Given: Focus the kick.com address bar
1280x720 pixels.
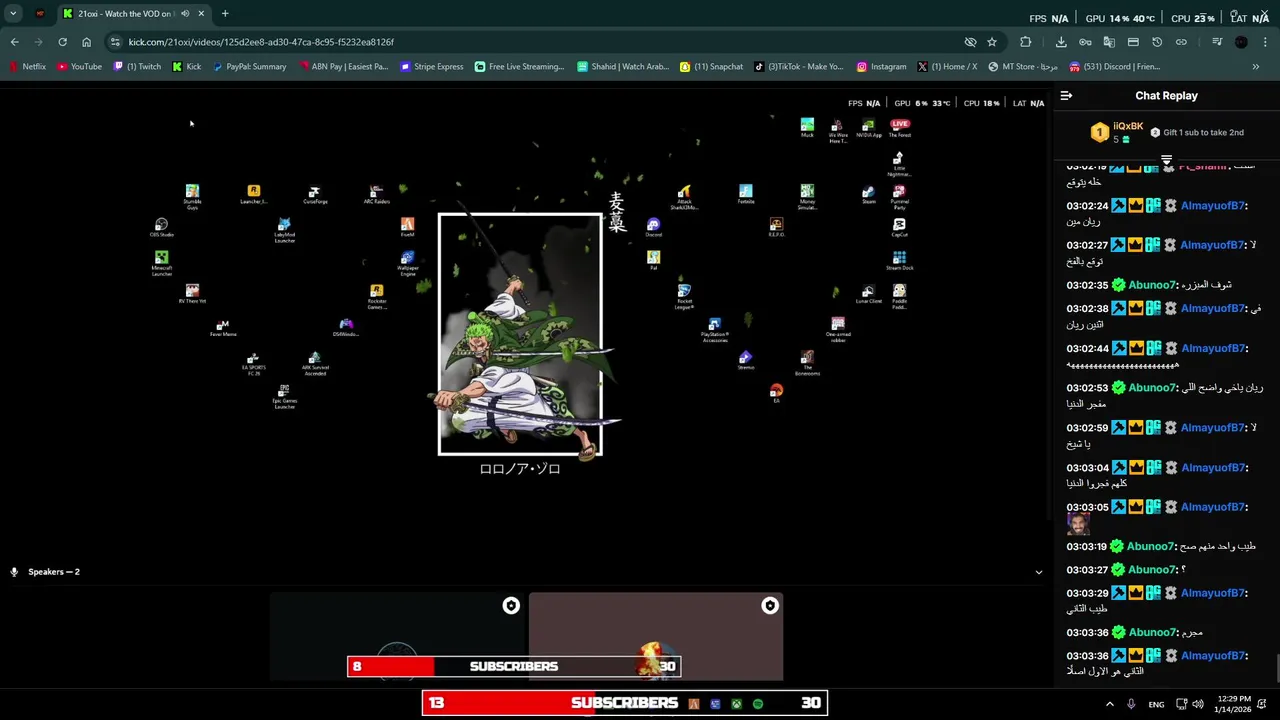Looking at the screenshot, I should (x=540, y=42).
